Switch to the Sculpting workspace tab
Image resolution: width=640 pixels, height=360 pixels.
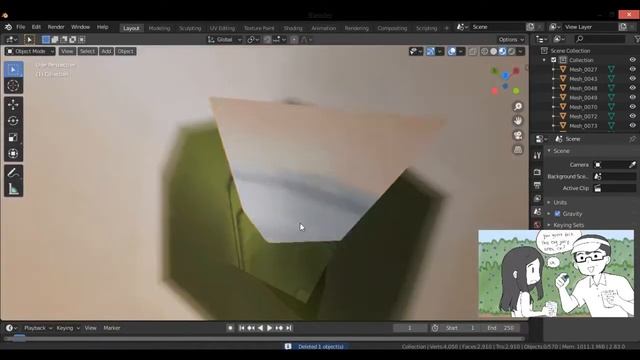point(190,28)
